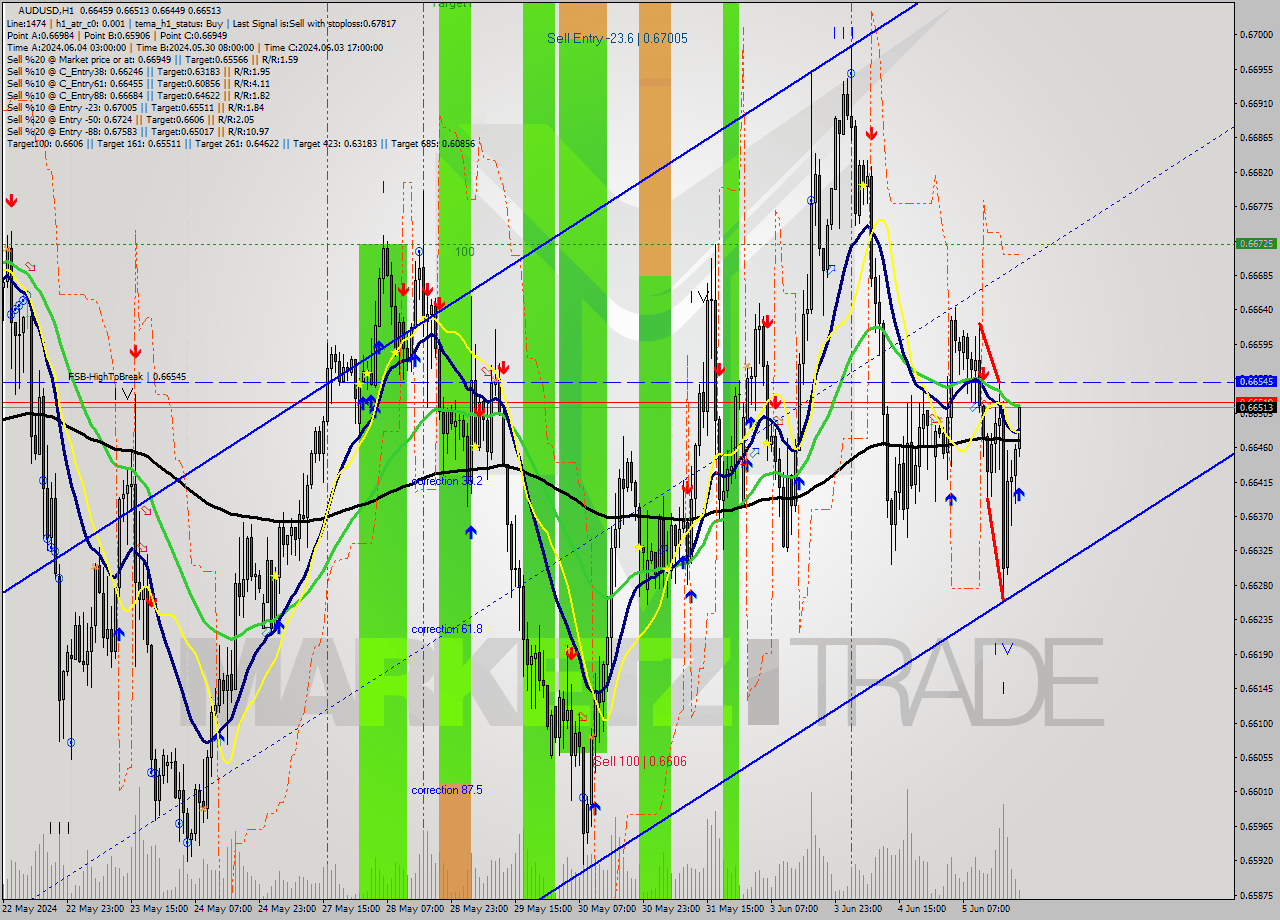Click the 'Sell %10 @ Entry -23' line

pyautogui.click(x=135, y=108)
